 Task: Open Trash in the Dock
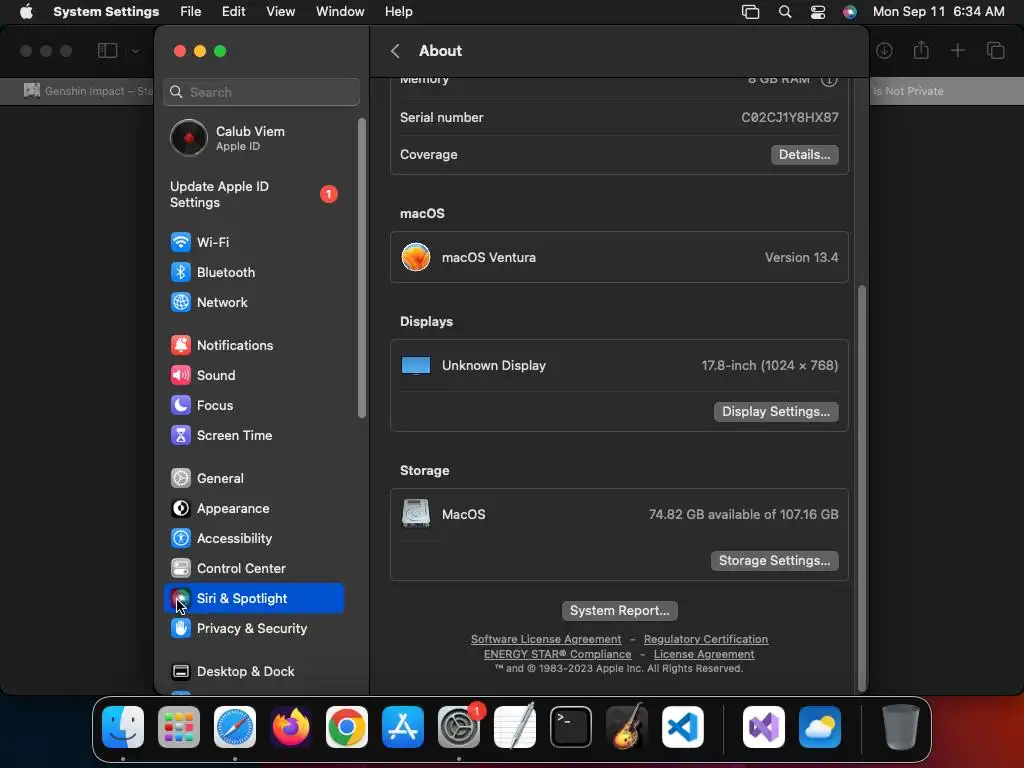901,727
